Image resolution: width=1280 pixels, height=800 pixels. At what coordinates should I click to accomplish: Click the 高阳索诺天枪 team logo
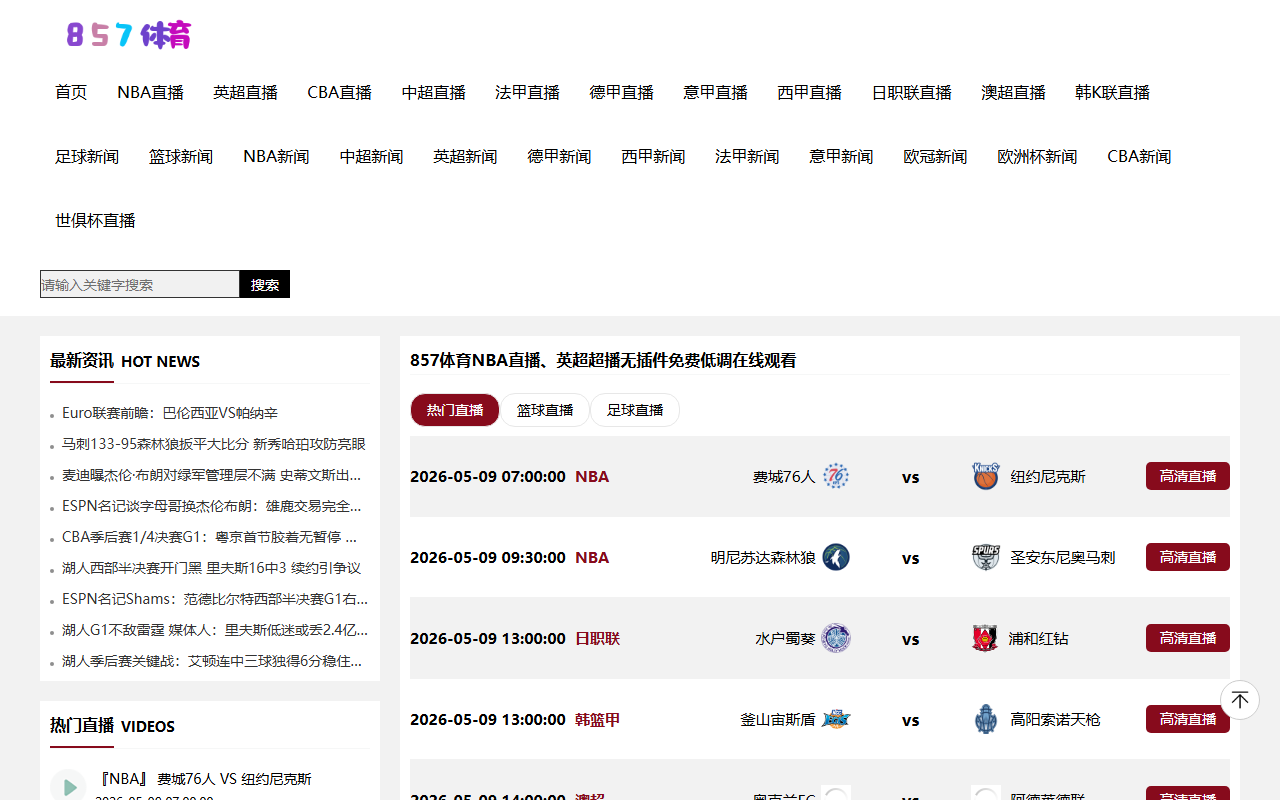(986, 719)
